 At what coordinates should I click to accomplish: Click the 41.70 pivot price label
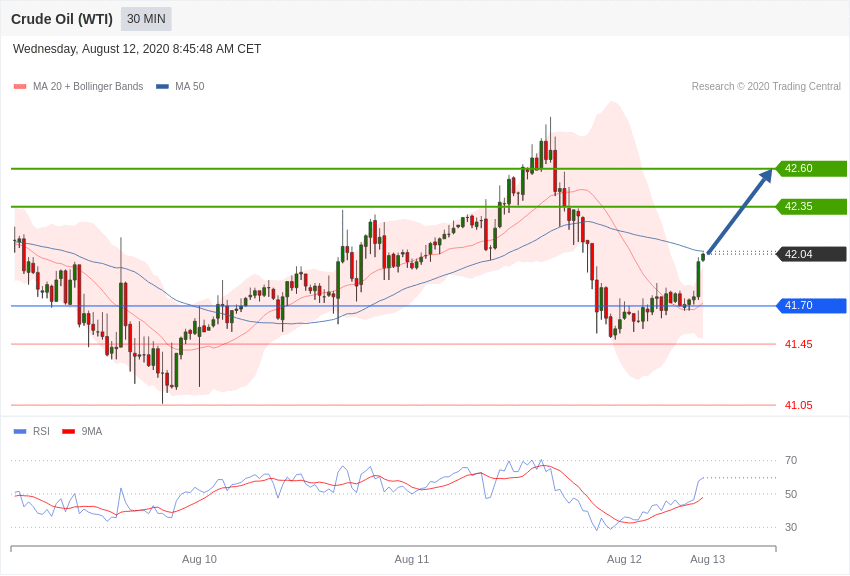click(x=812, y=306)
